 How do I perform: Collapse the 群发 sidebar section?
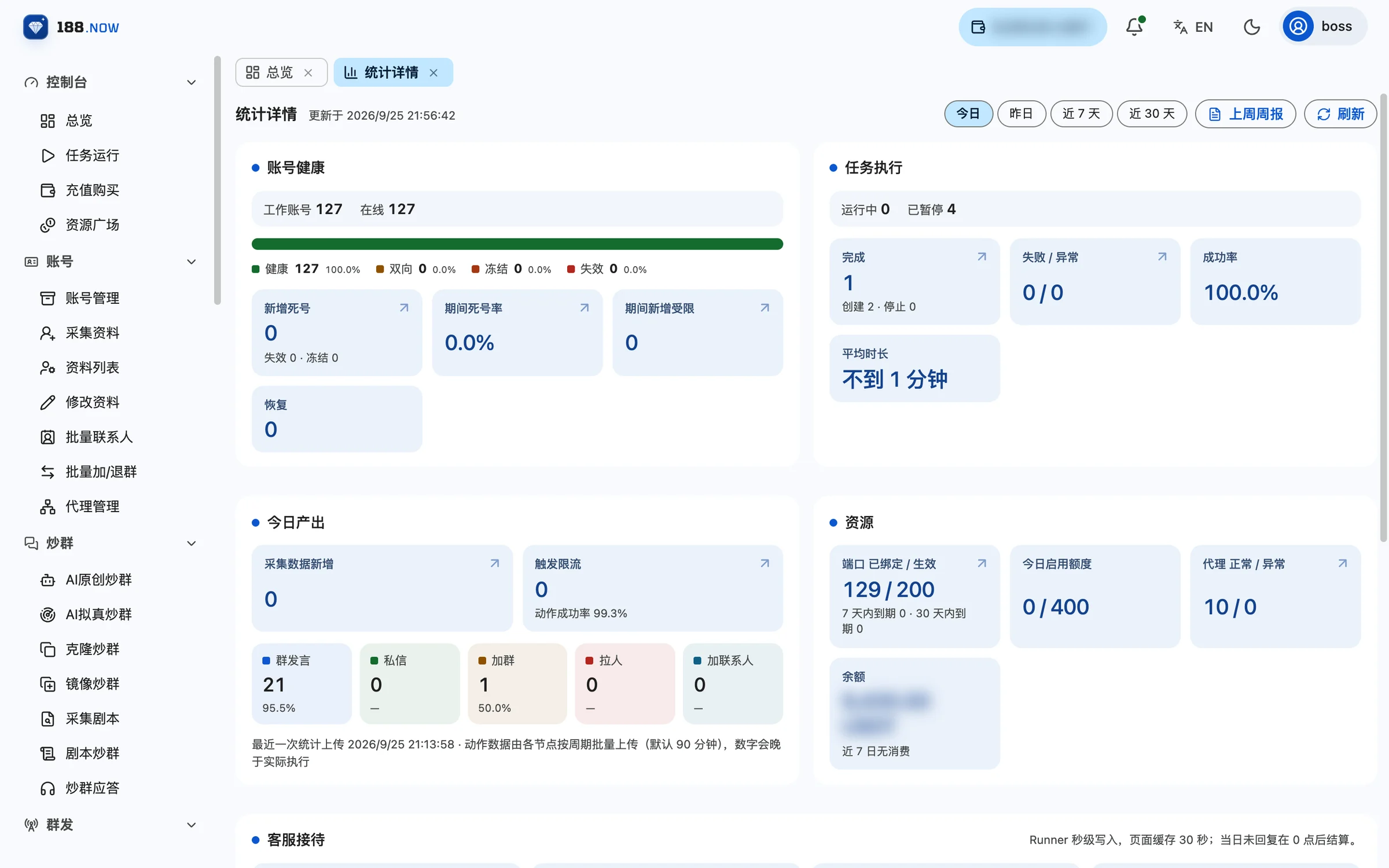(192, 825)
